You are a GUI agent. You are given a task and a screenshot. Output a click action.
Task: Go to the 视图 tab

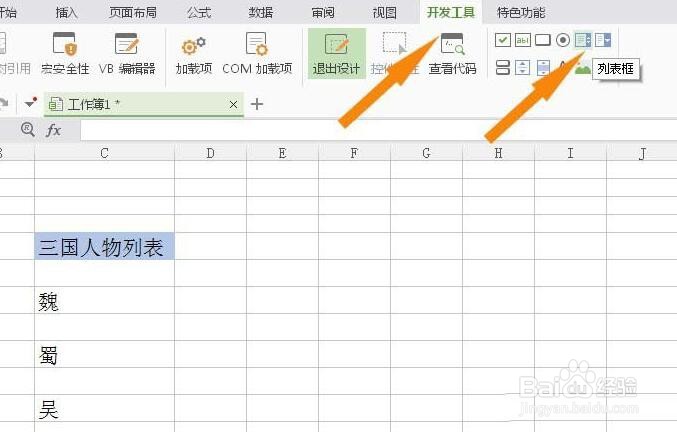(x=385, y=13)
